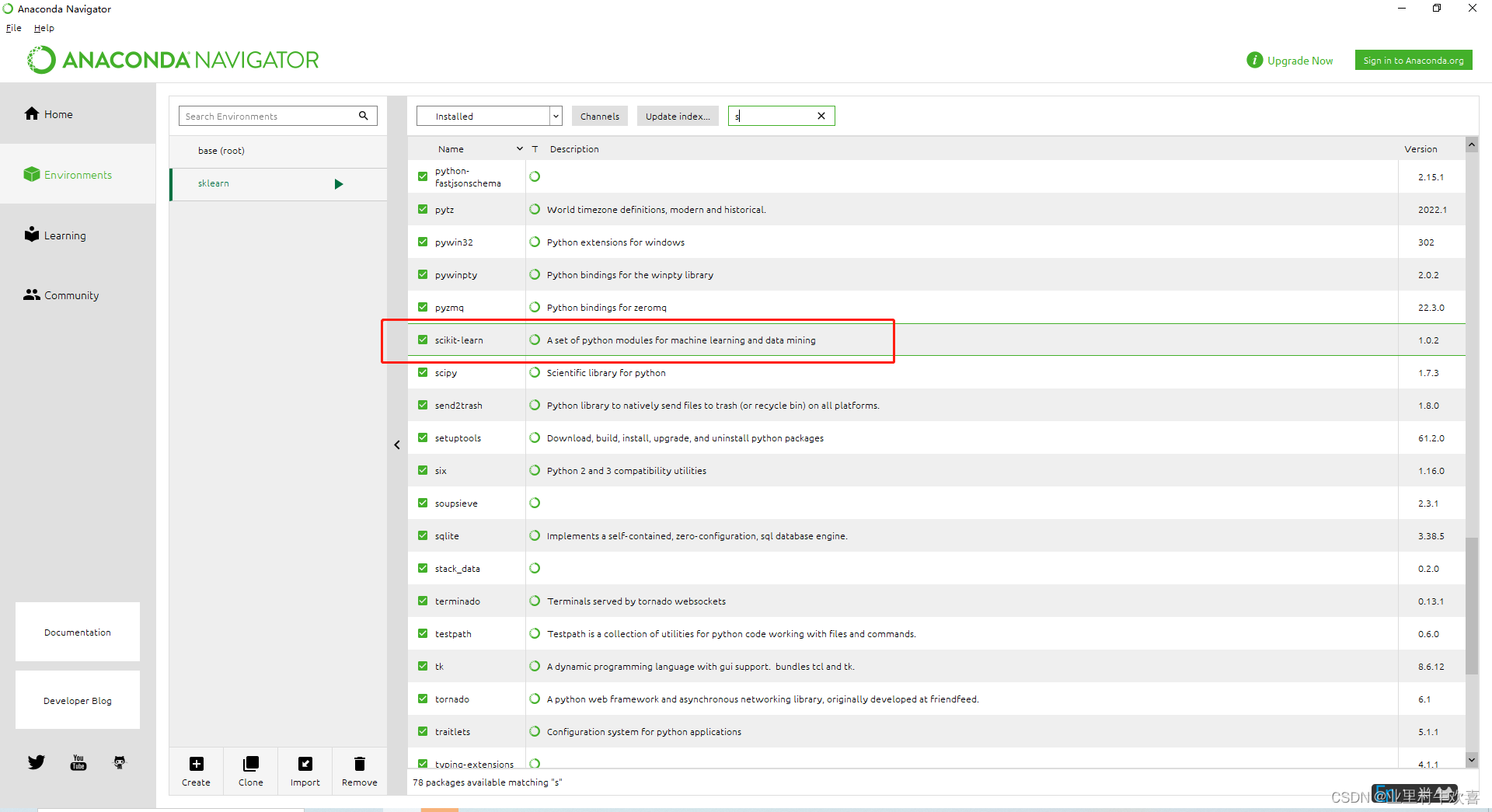Click the status circle for scikit-learn
The image size is (1492, 812).
point(535,340)
